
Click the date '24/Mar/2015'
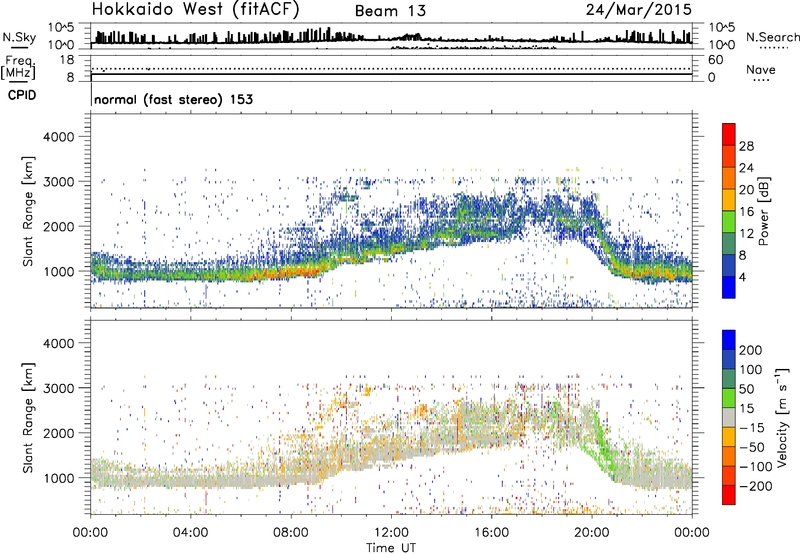click(639, 10)
